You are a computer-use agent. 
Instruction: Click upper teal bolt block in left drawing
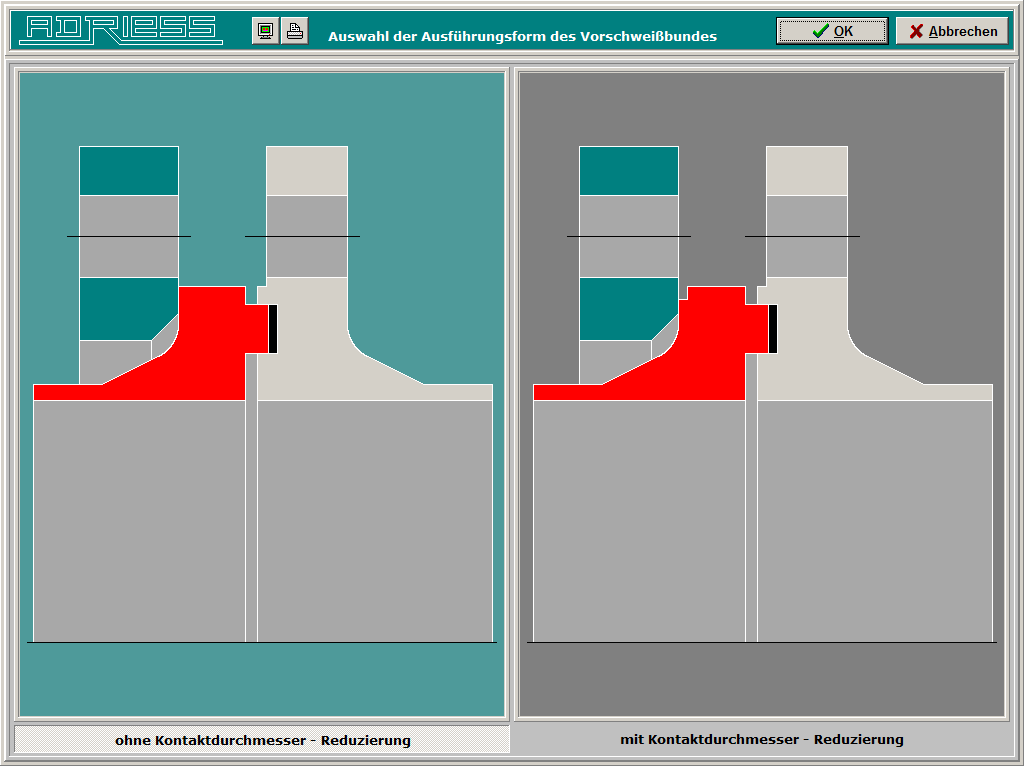[129, 171]
